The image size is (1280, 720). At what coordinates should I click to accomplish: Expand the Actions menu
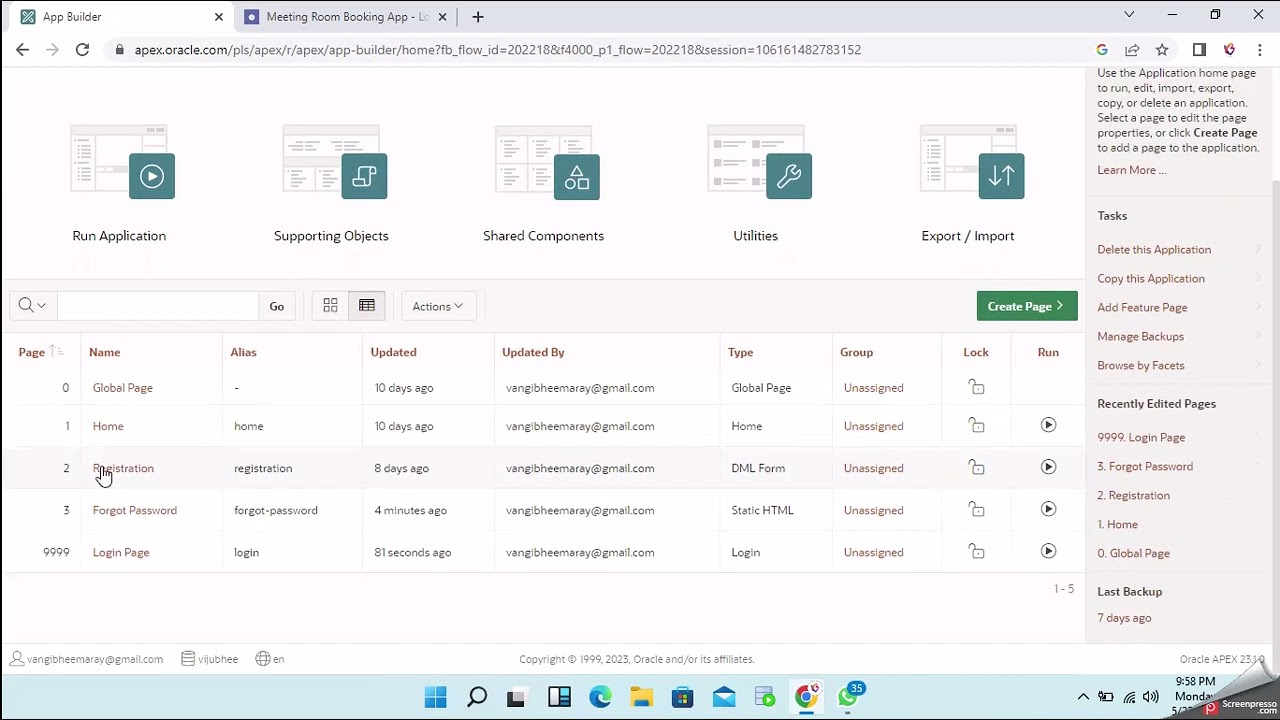pos(438,306)
